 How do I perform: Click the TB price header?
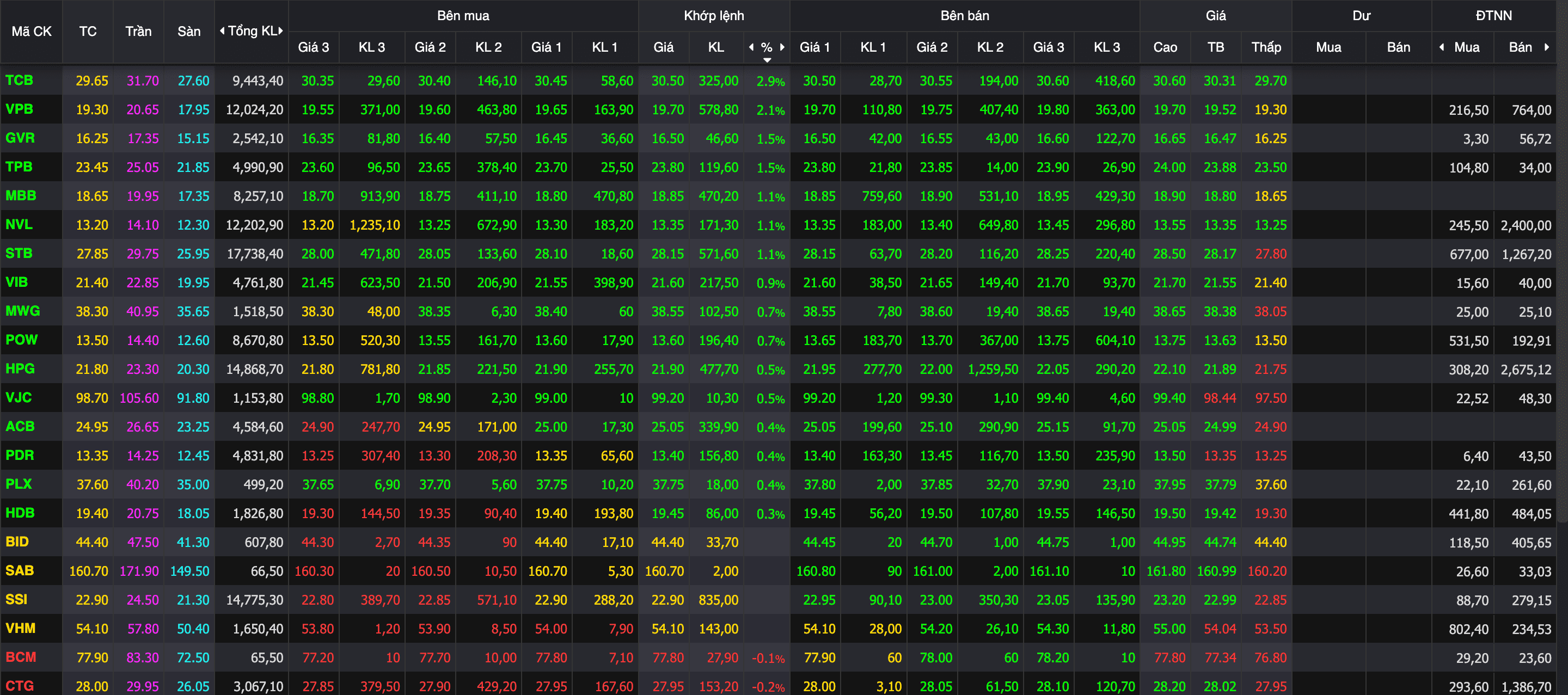pos(1216,47)
